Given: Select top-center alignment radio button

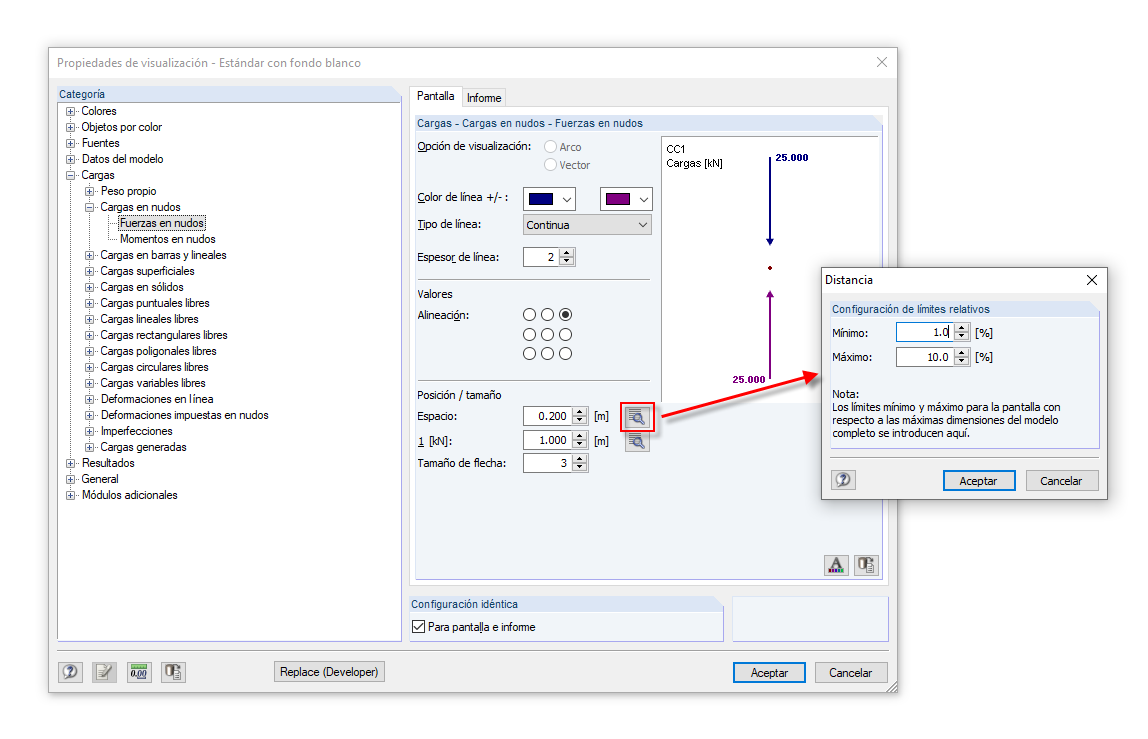Looking at the screenshot, I should [548, 314].
